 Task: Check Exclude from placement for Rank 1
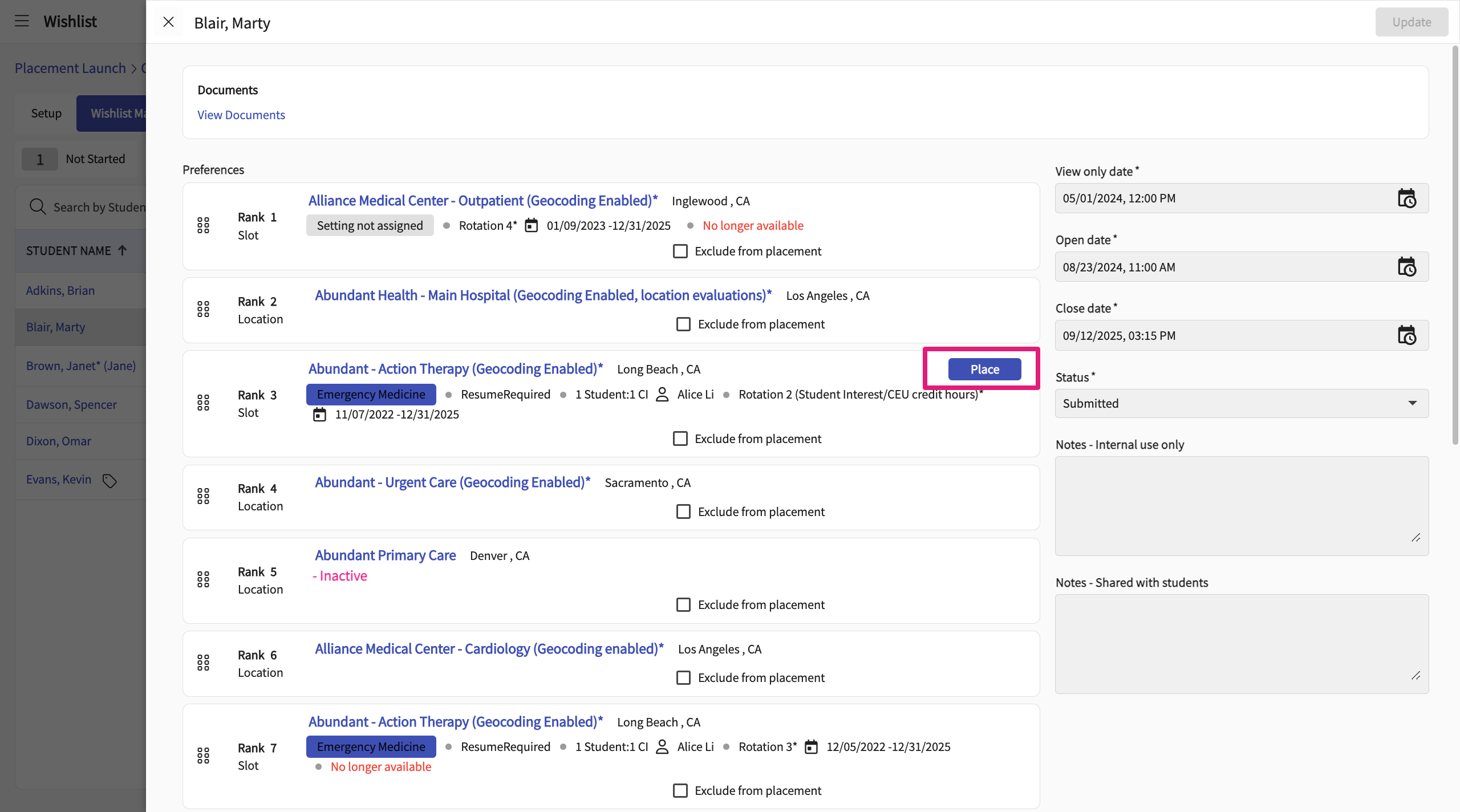(x=680, y=251)
